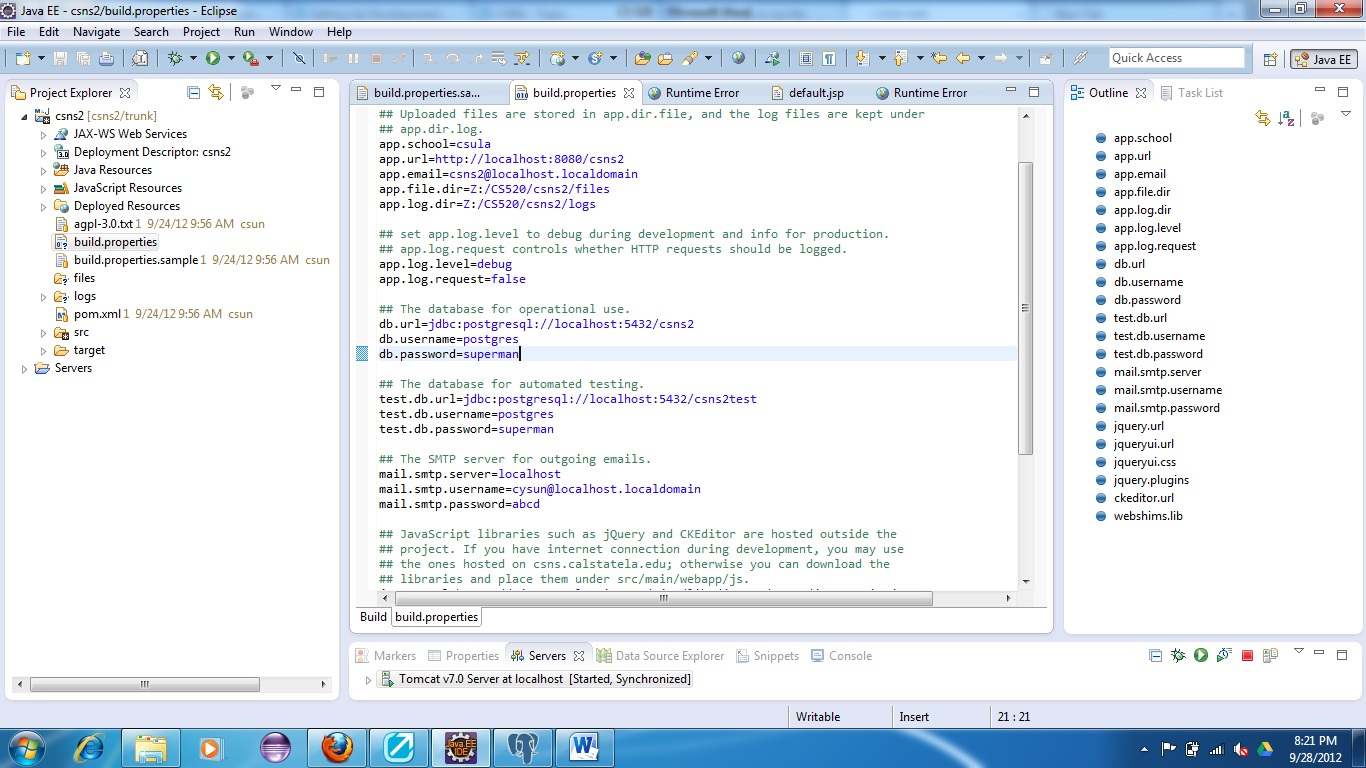Click the green Run button in the main toolbar
Viewport: 1366px width, 768px height.
(213, 59)
